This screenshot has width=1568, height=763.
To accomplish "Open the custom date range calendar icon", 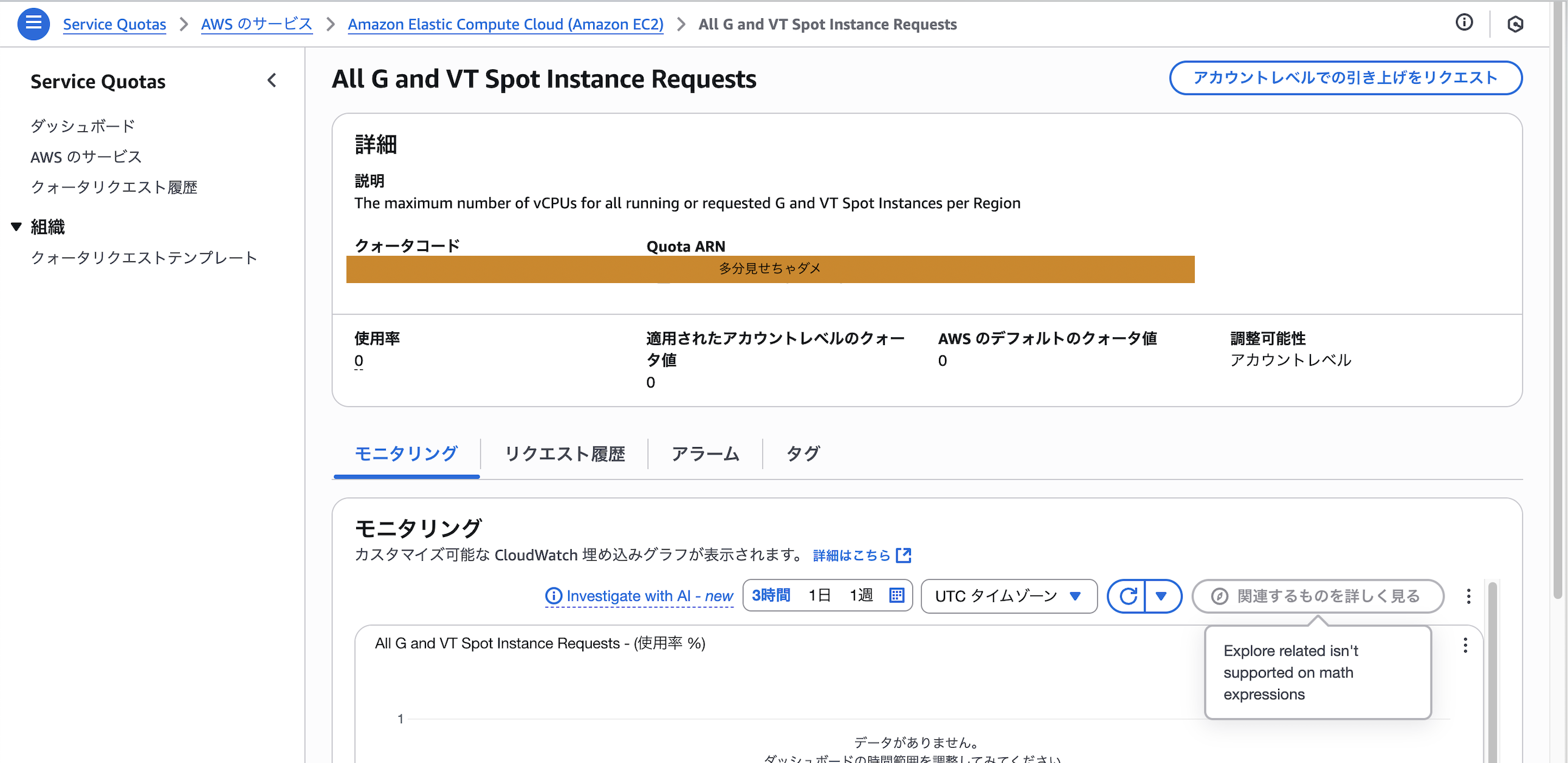I will pyautogui.click(x=896, y=595).
